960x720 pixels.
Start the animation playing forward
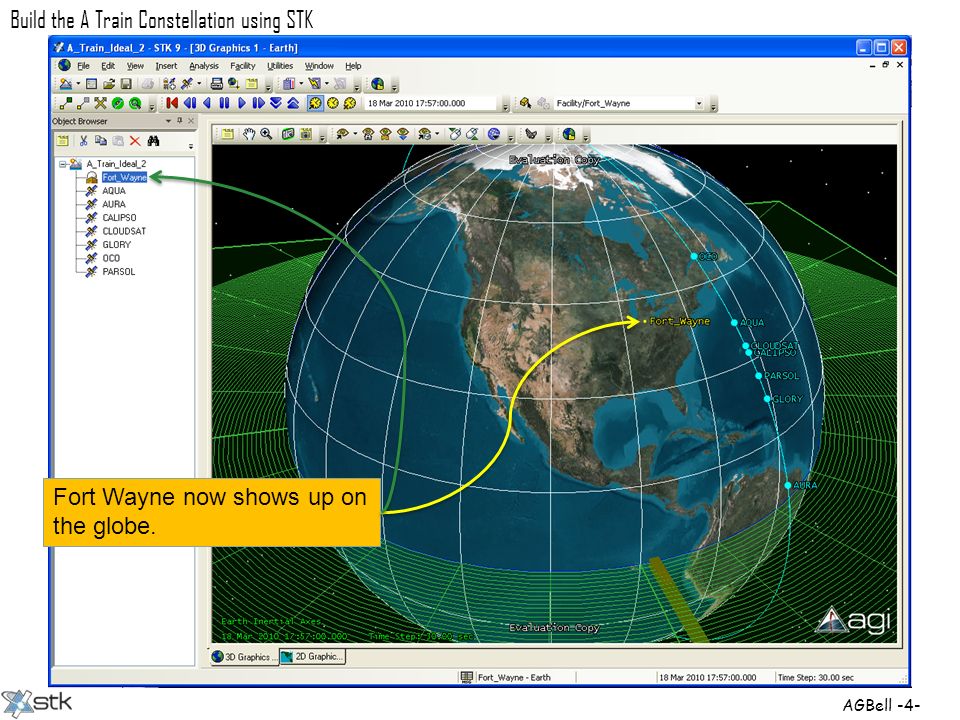point(241,103)
